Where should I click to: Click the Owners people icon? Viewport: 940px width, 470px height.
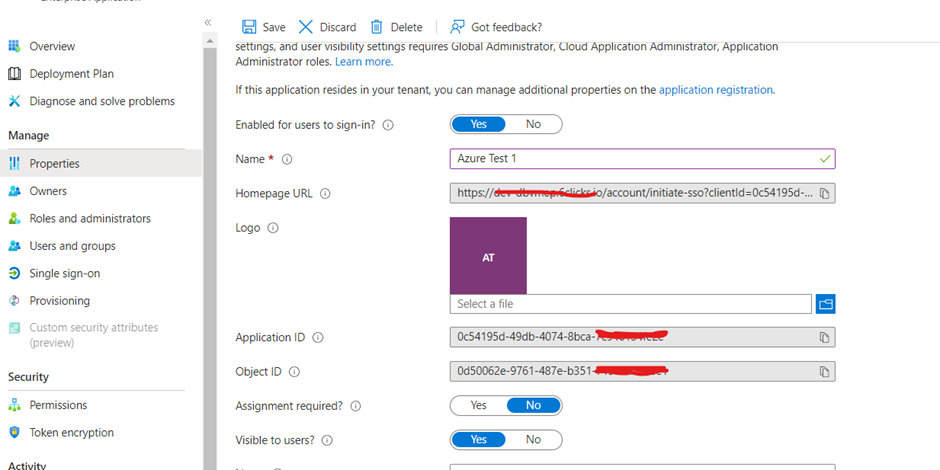pos(14,191)
